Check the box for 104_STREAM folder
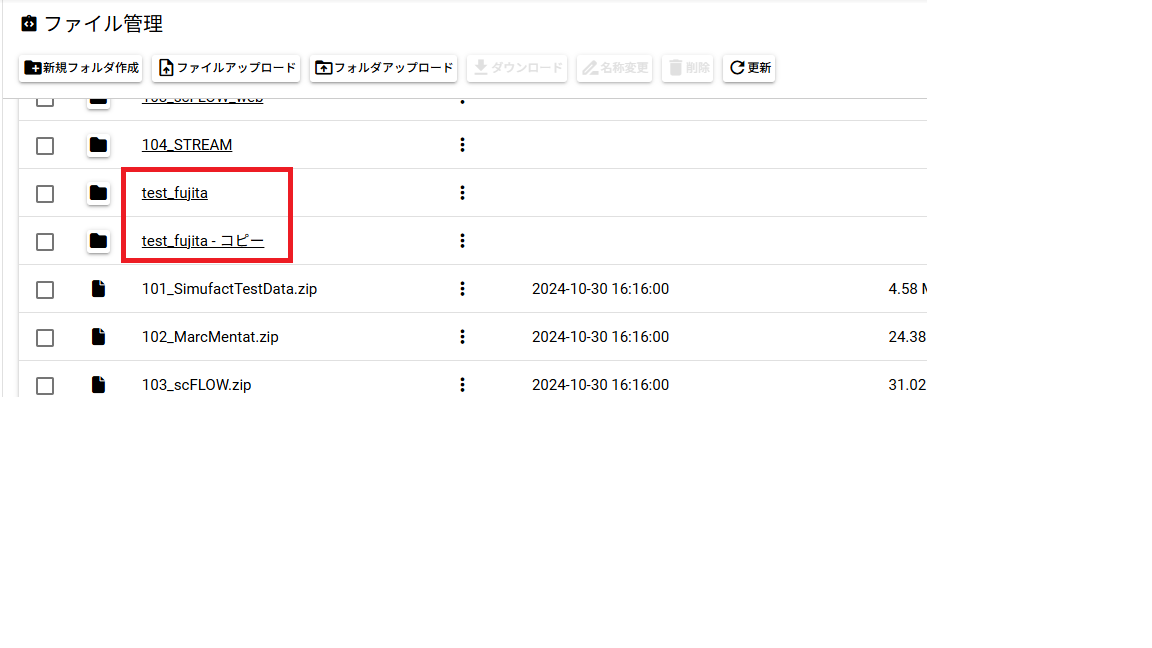The image size is (1152, 648). click(45, 146)
